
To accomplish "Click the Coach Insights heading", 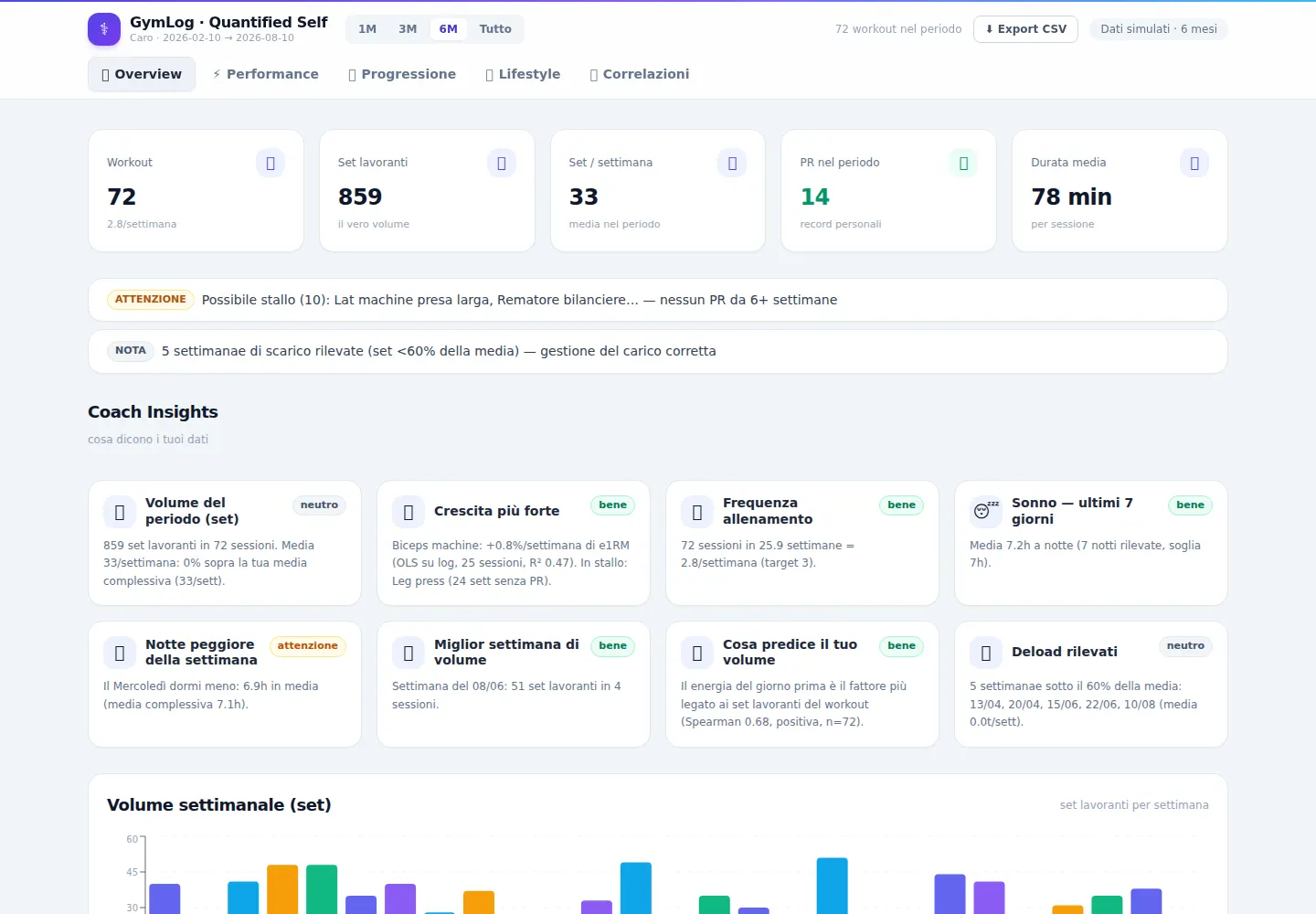I will click(153, 412).
